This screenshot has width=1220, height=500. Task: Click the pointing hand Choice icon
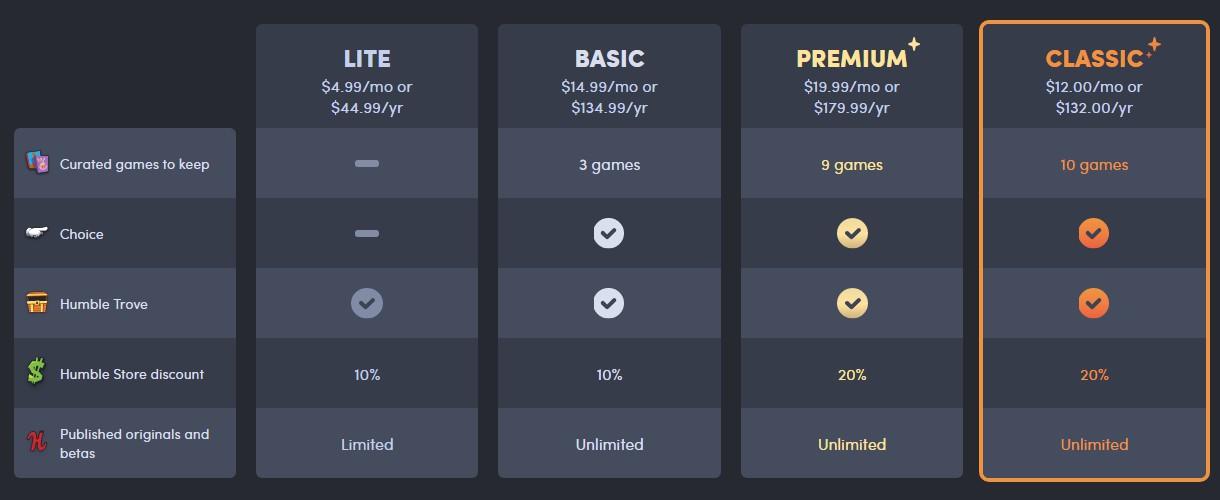37,233
